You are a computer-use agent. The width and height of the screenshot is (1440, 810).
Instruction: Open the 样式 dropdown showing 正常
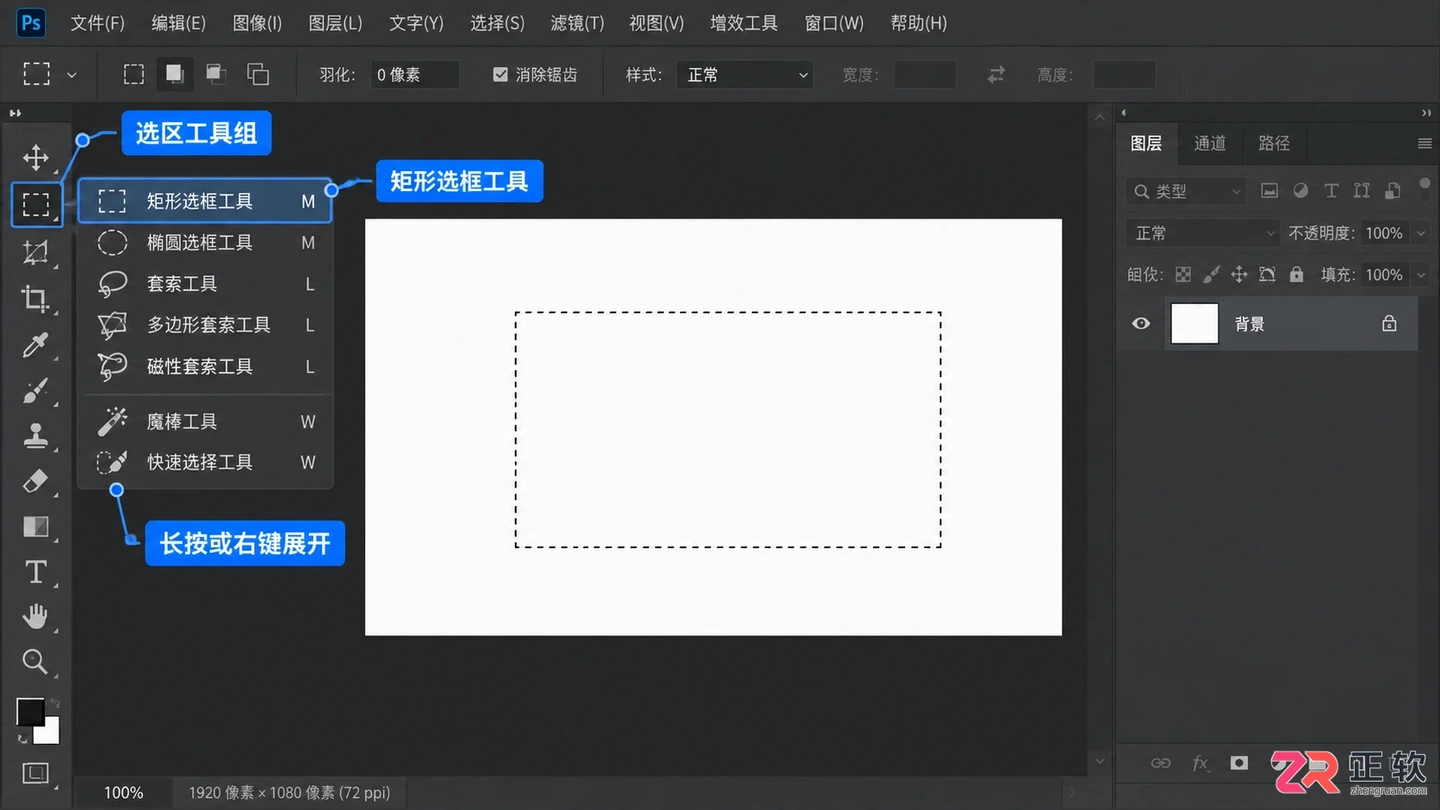pos(746,74)
